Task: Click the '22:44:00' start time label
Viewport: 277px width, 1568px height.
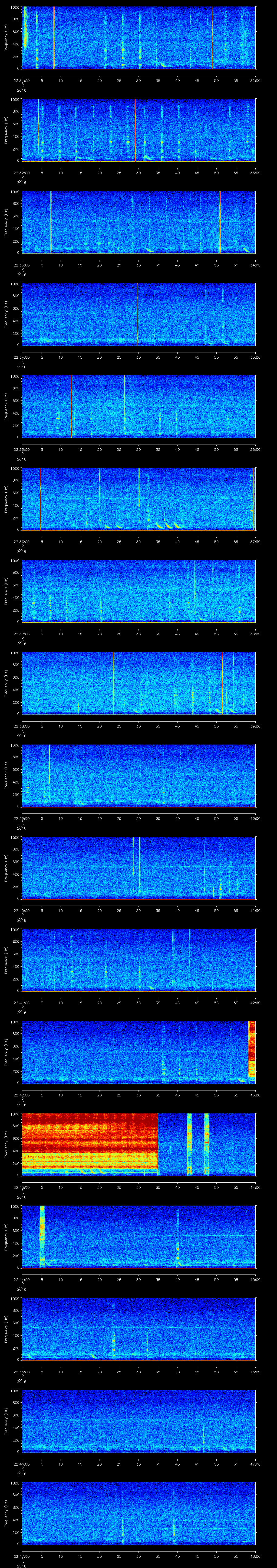Action: (x=21, y=1279)
